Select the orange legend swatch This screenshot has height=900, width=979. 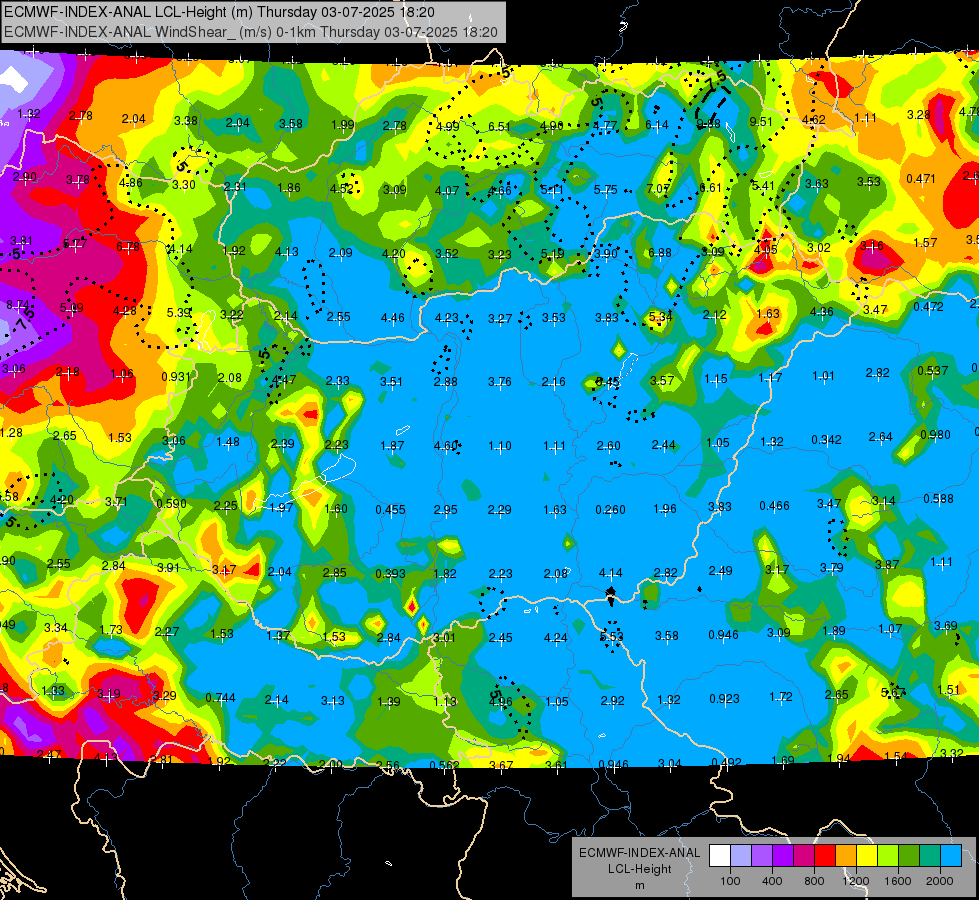846,856
